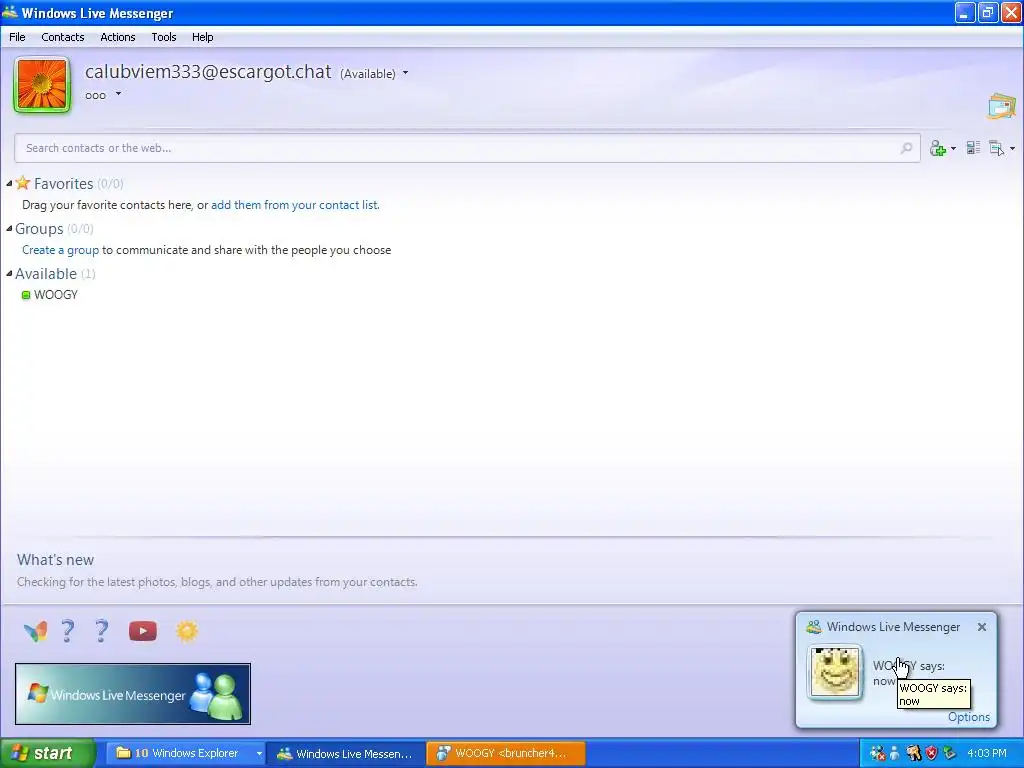Open the YouTube tab icon
This screenshot has width=1024, height=768.
click(x=143, y=632)
